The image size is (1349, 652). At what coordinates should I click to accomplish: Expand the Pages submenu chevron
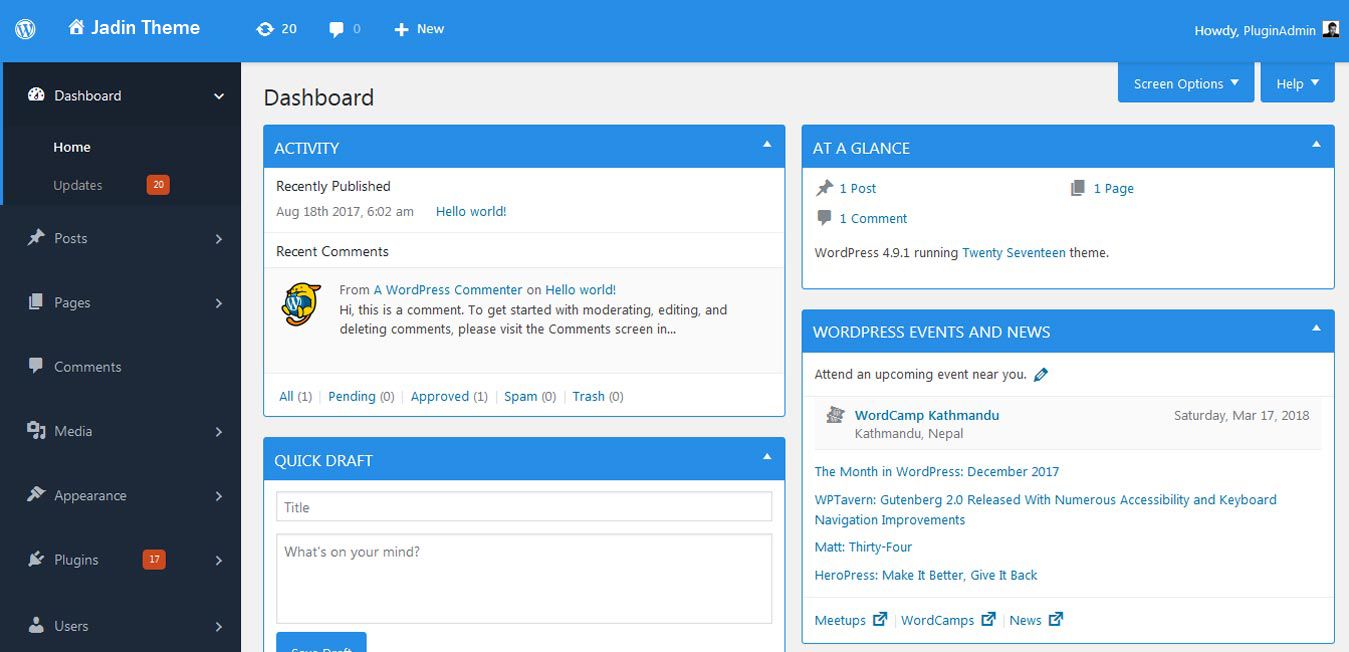(219, 303)
